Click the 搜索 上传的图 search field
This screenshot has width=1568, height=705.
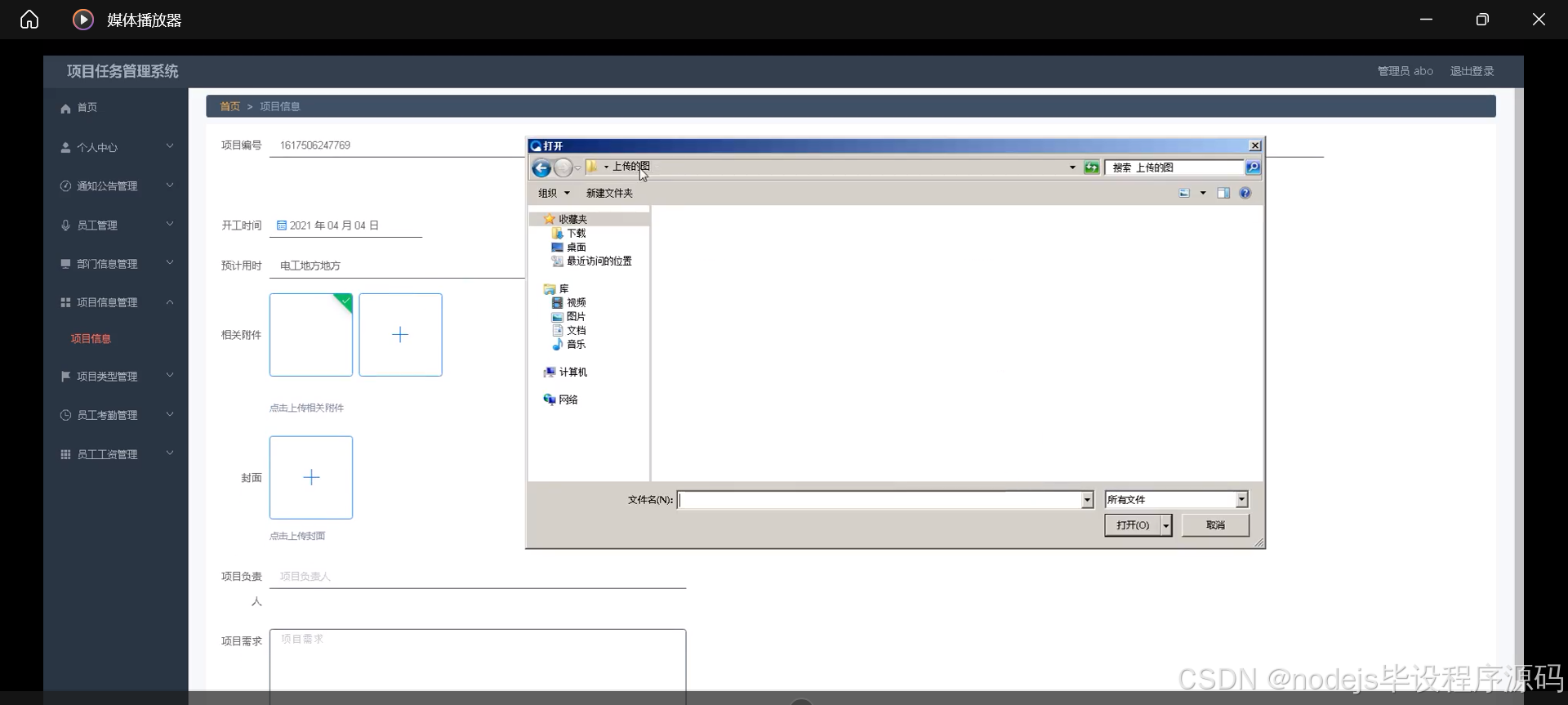1174,167
